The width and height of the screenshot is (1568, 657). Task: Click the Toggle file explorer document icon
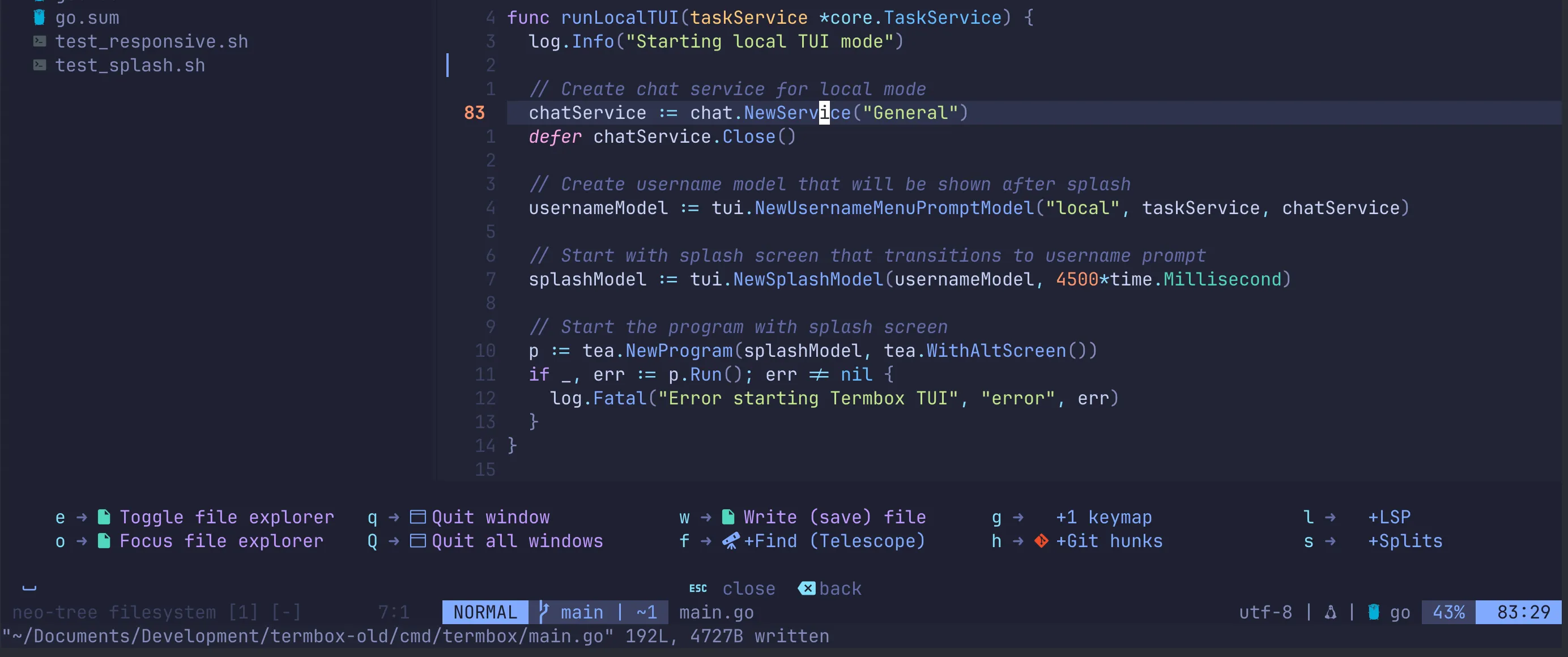(x=104, y=517)
